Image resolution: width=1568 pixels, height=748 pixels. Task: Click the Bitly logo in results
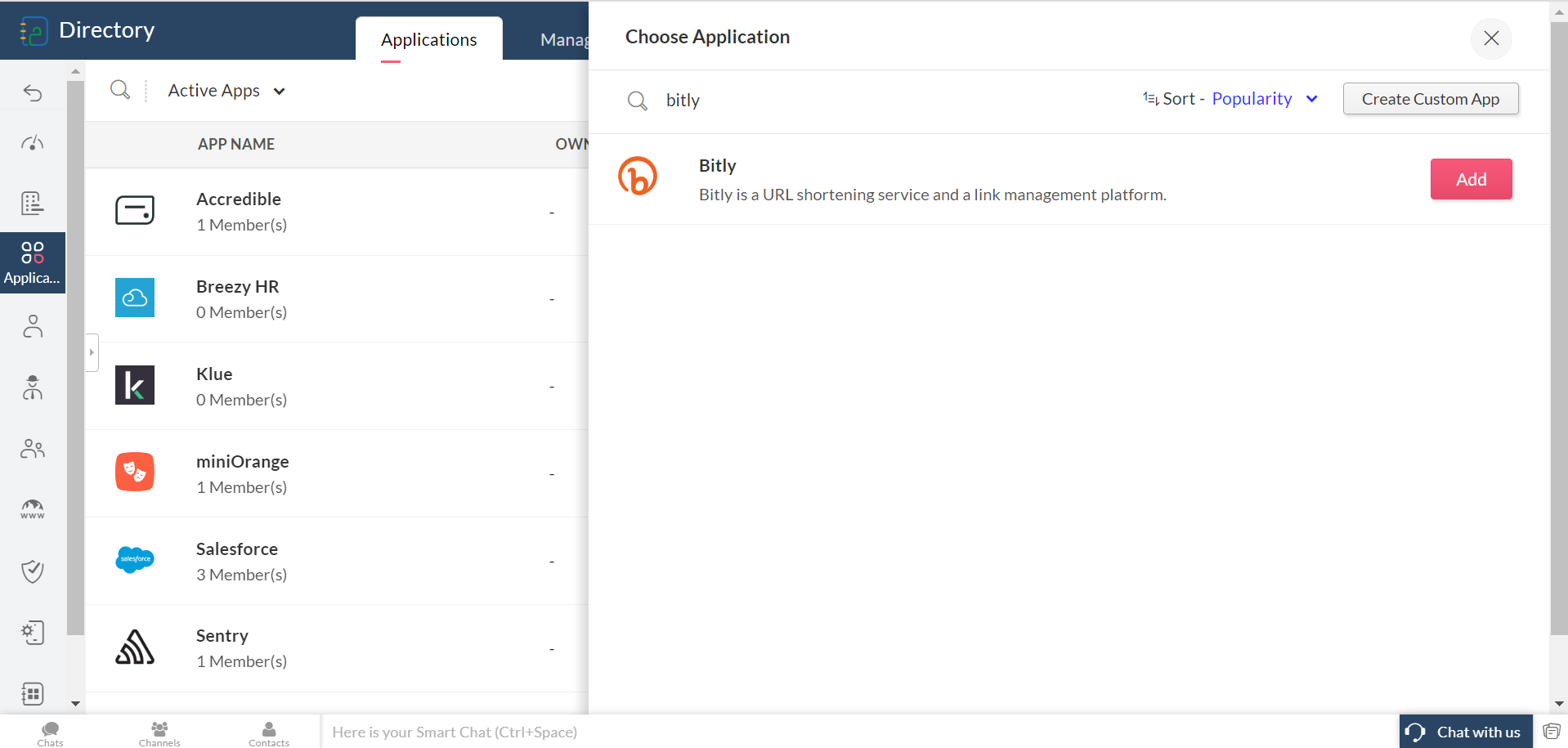tap(638, 176)
